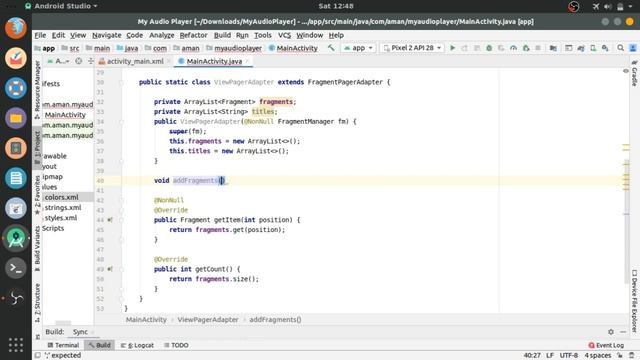Open the Android Studio top bar app menu
The height and width of the screenshot is (360, 640).
[61, 6]
